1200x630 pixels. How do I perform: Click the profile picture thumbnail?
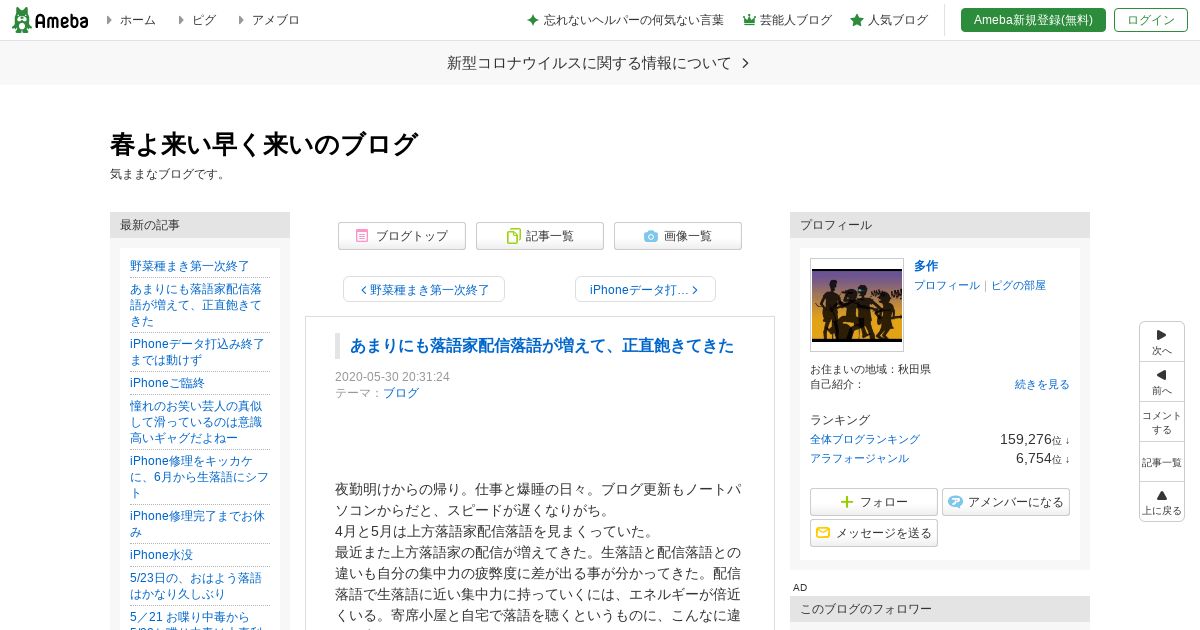[x=857, y=305]
